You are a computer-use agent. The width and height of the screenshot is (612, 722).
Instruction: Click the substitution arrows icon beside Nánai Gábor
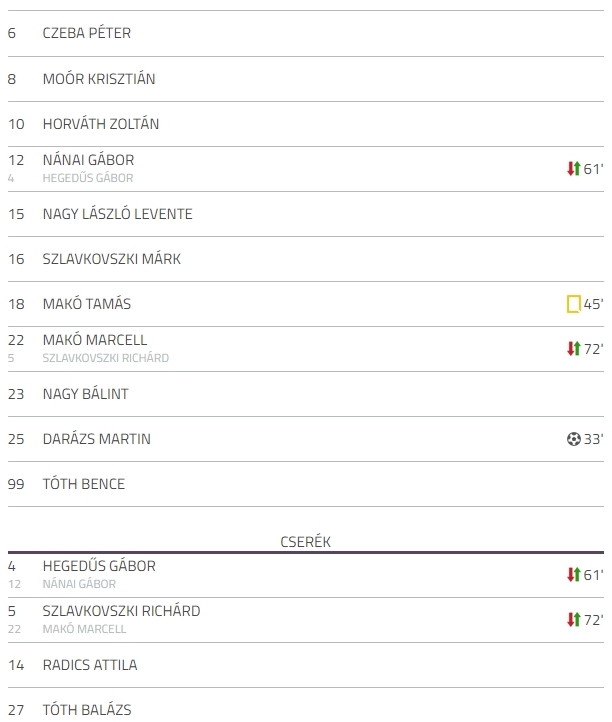(x=574, y=169)
